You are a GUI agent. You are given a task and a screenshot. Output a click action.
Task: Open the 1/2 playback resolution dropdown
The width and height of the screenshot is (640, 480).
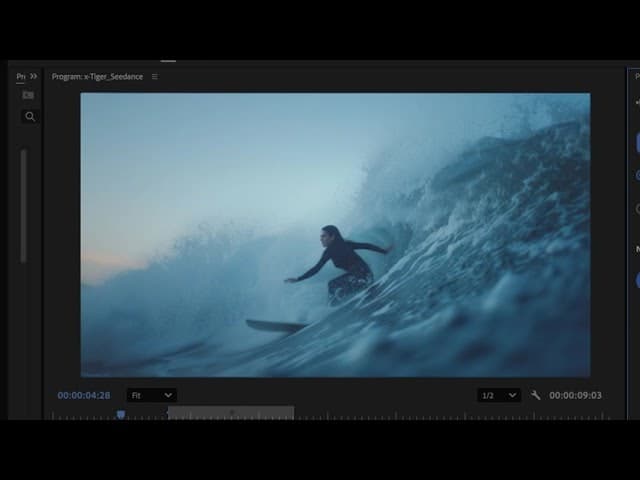pos(499,395)
